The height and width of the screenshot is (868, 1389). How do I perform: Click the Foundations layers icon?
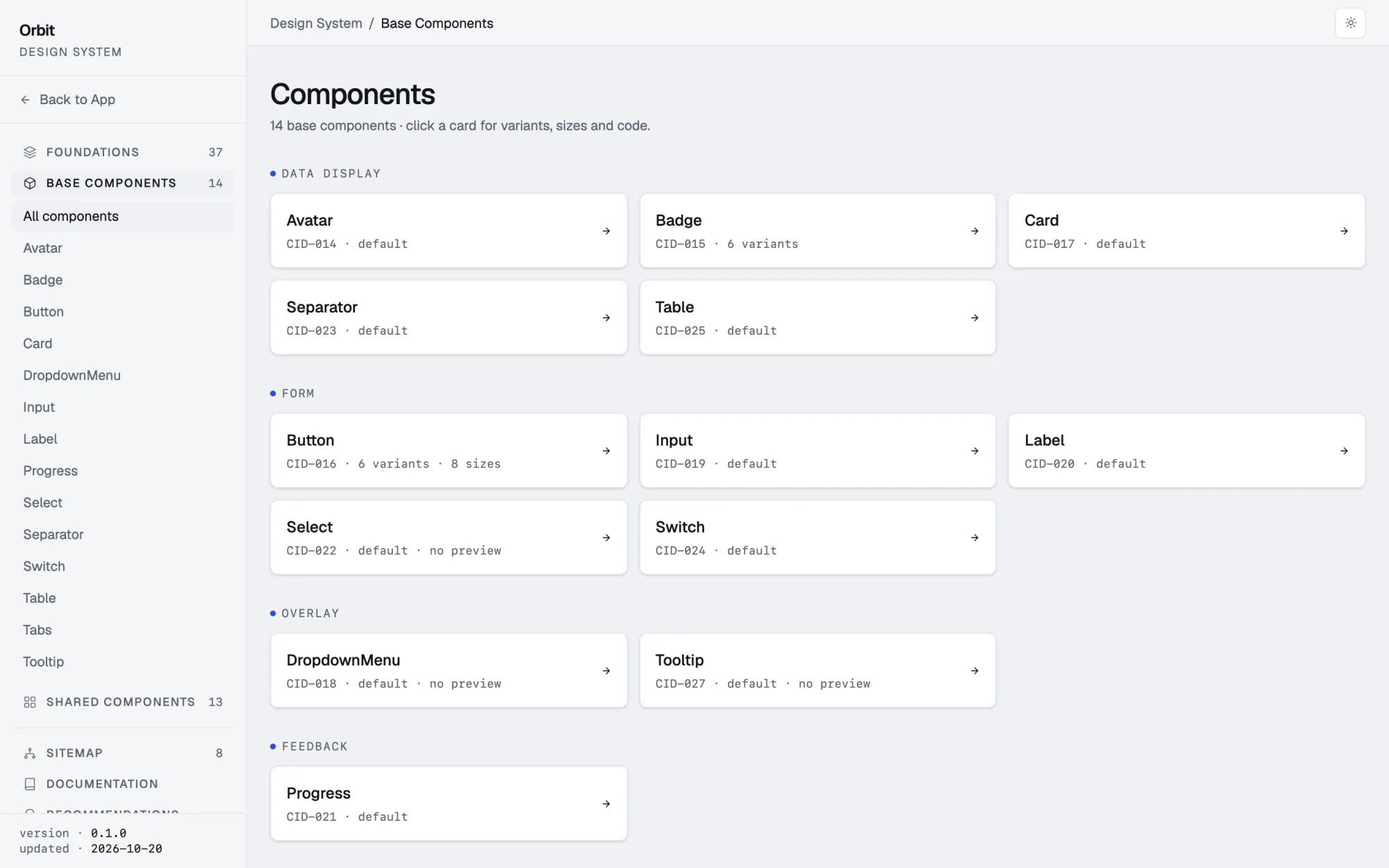click(x=30, y=152)
